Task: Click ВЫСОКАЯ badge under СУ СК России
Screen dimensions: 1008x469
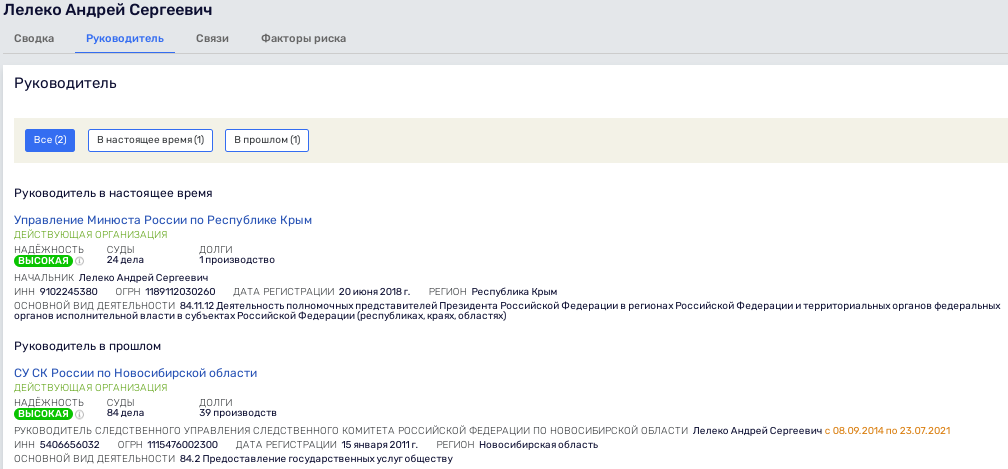Action: pyautogui.click(x=43, y=414)
